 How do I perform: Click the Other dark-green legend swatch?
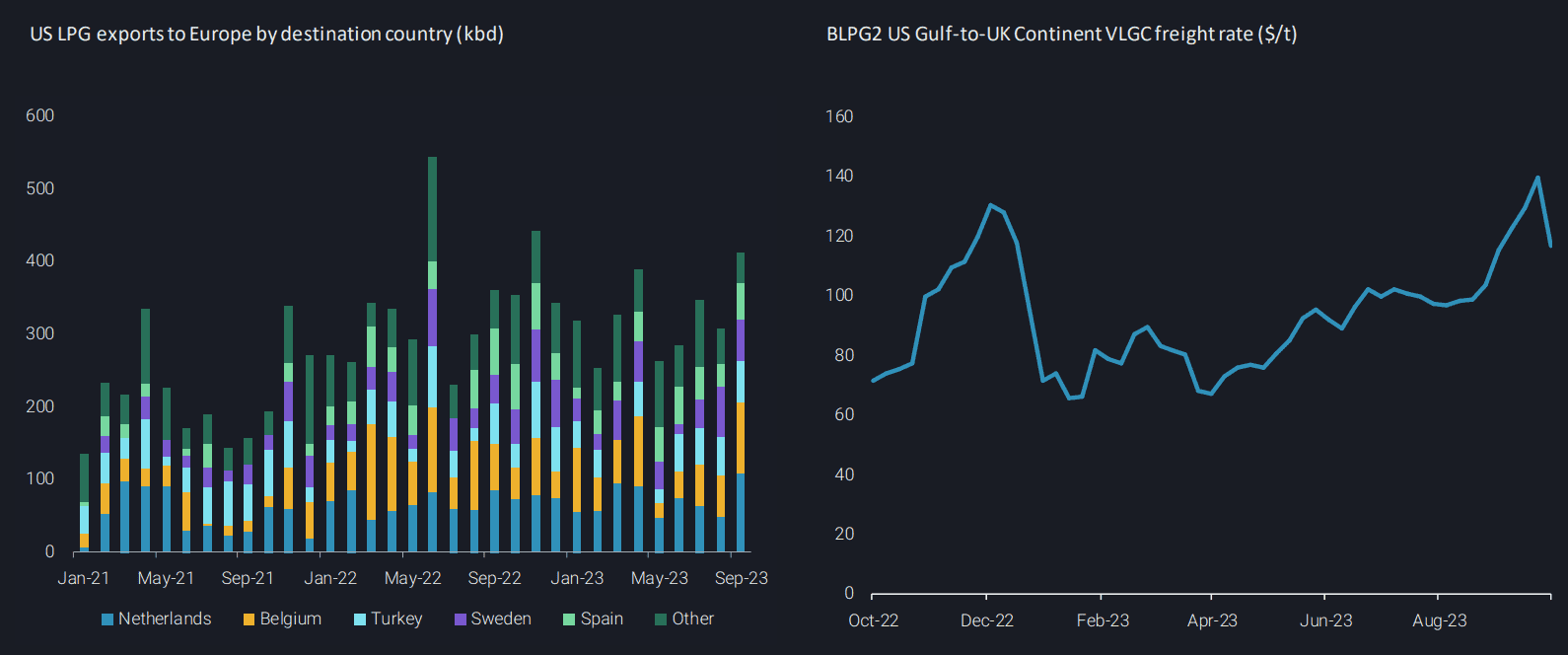(661, 619)
